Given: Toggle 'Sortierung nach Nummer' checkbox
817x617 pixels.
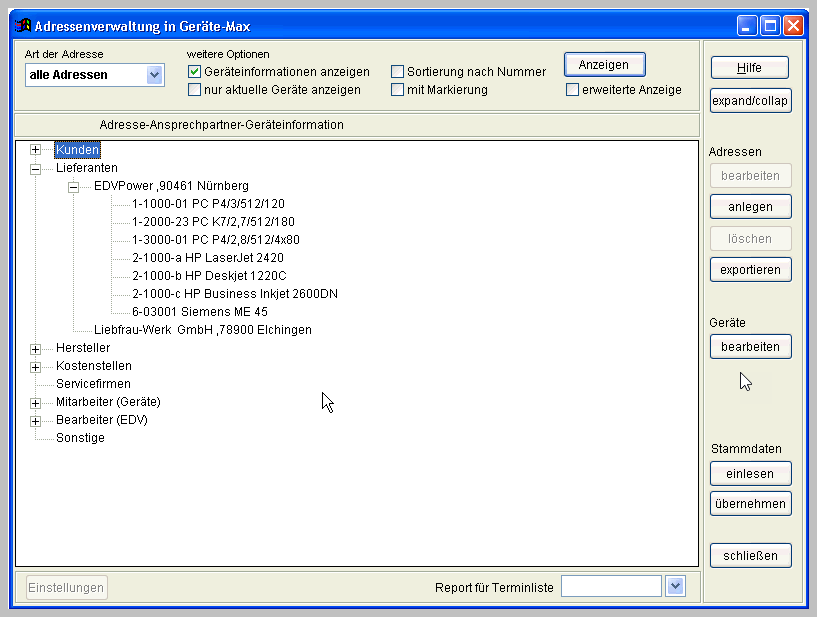Looking at the screenshot, I should (x=398, y=72).
